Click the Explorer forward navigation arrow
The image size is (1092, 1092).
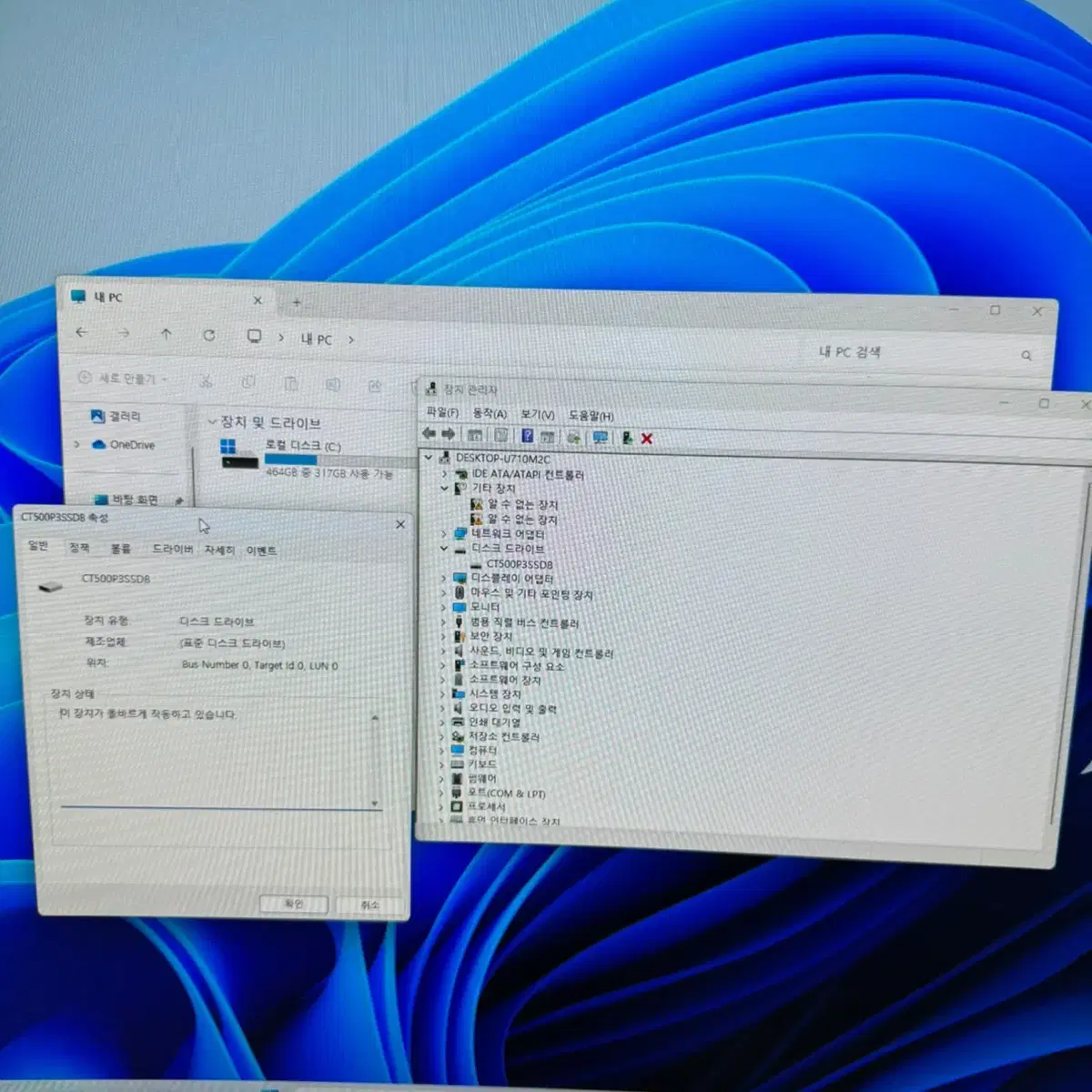click(x=124, y=334)
